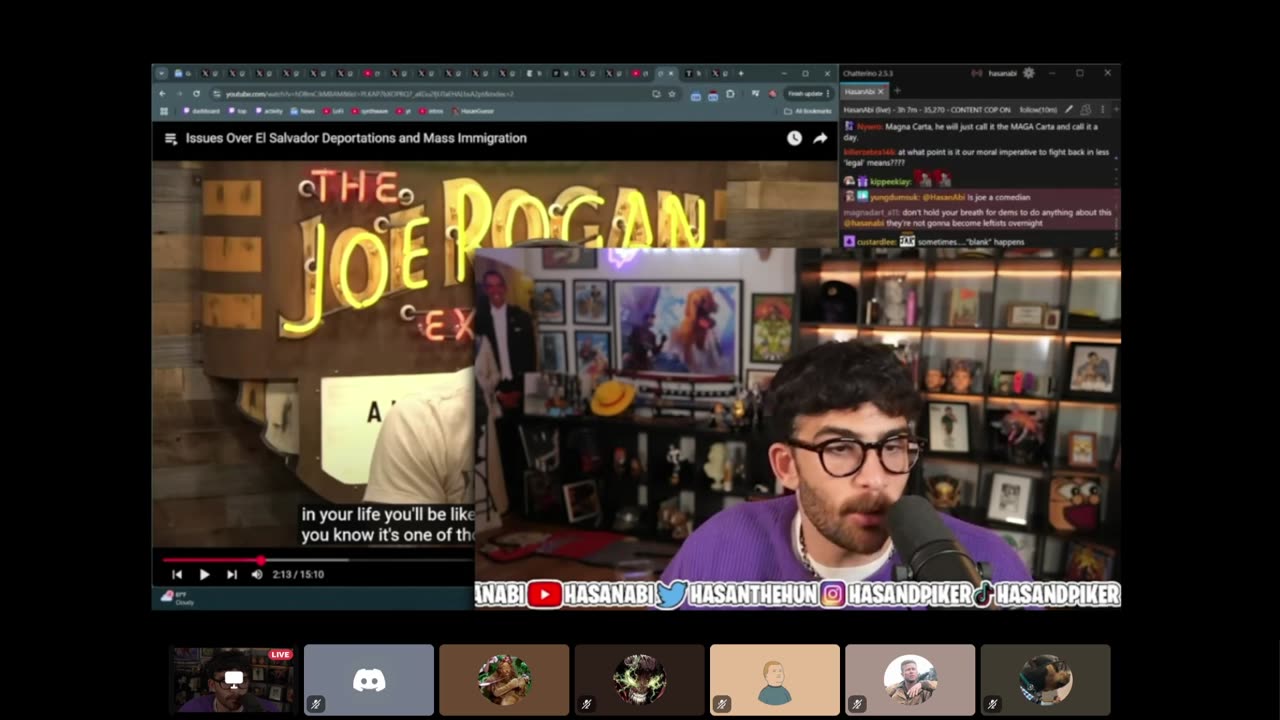Click the 2:13 / 15:10 time display

tap(298, 574)
